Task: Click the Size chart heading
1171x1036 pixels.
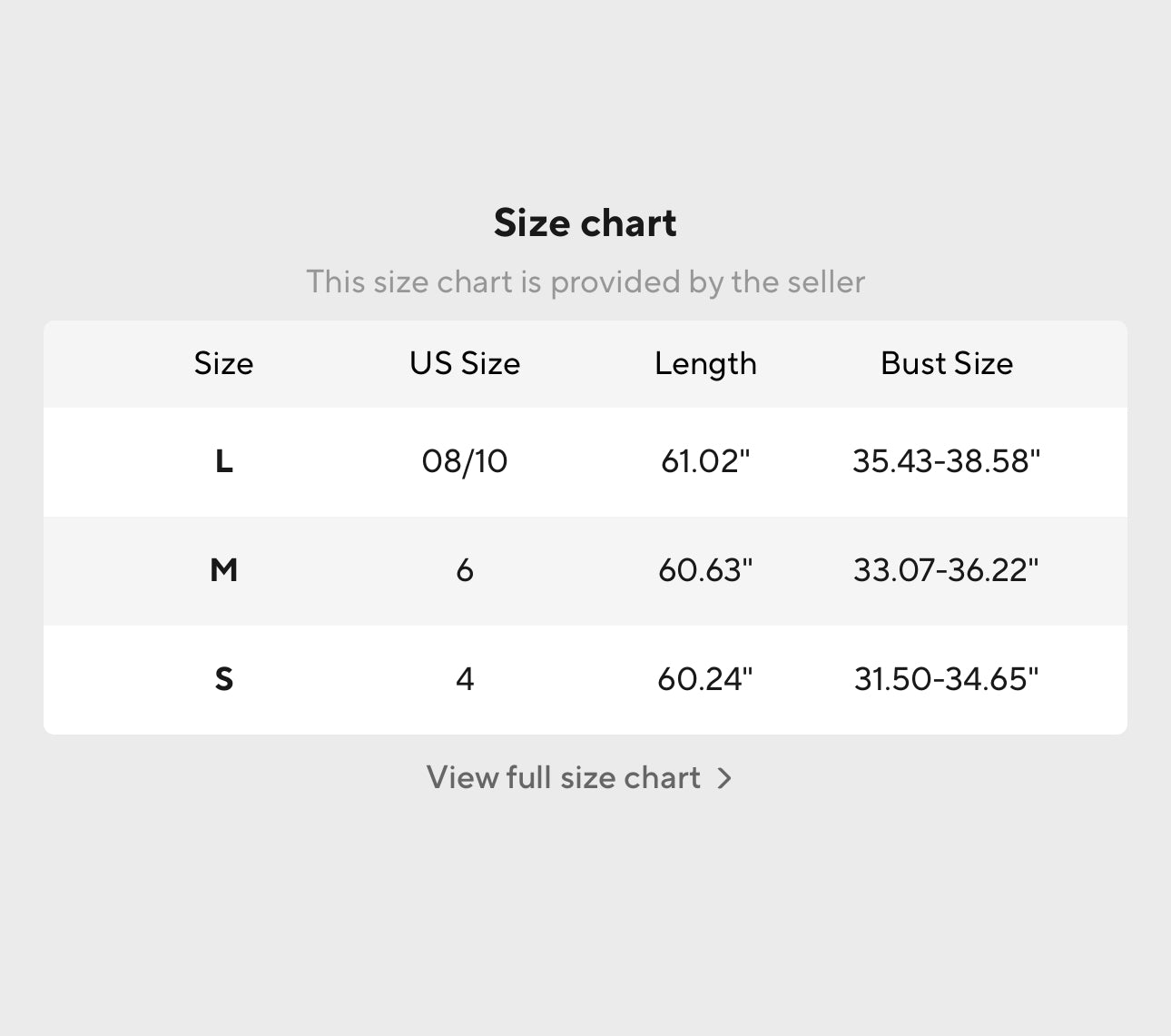Action: pos(585,223)
